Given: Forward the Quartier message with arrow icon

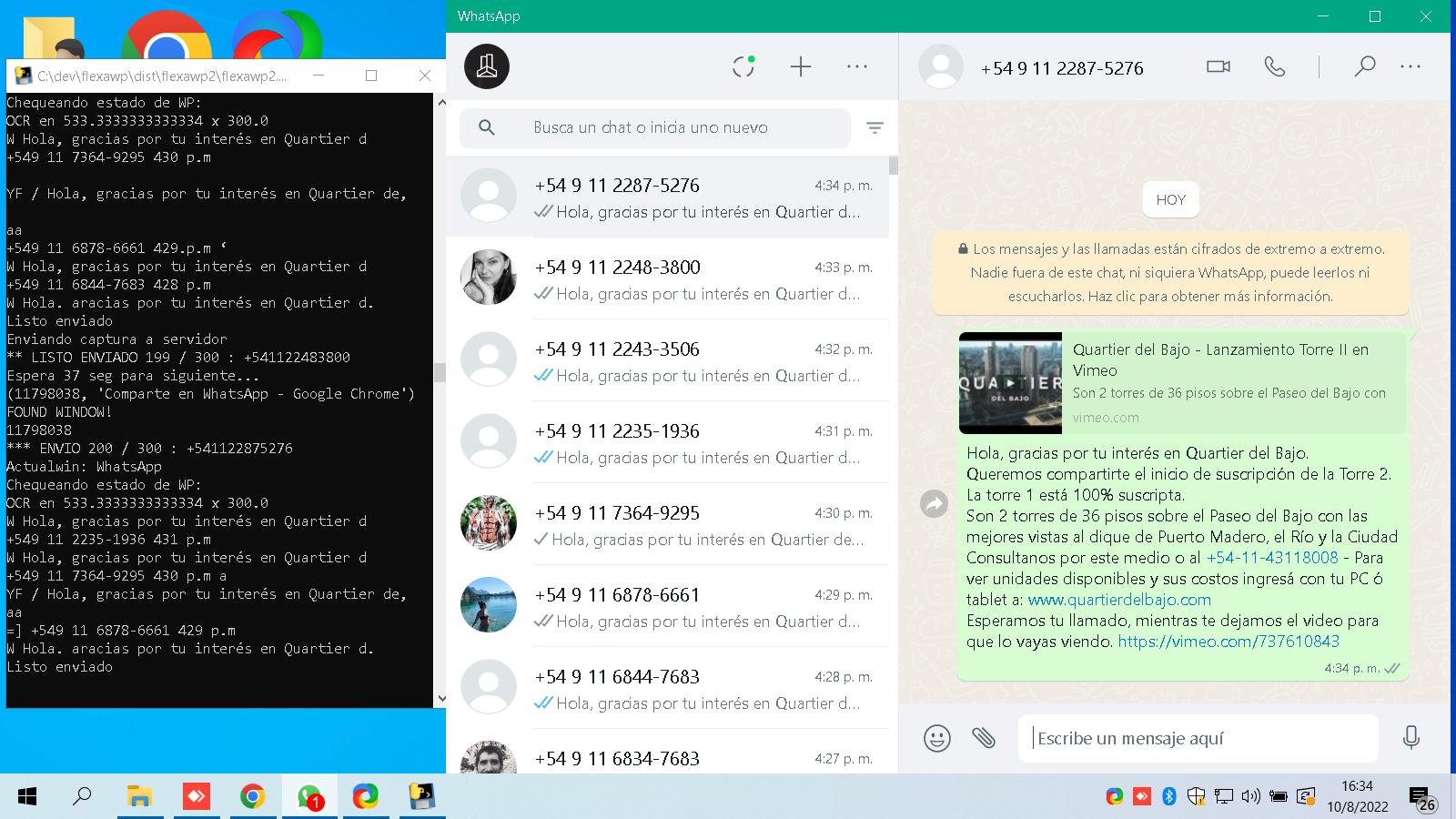Looking at the screenshot, I should 935,503.
